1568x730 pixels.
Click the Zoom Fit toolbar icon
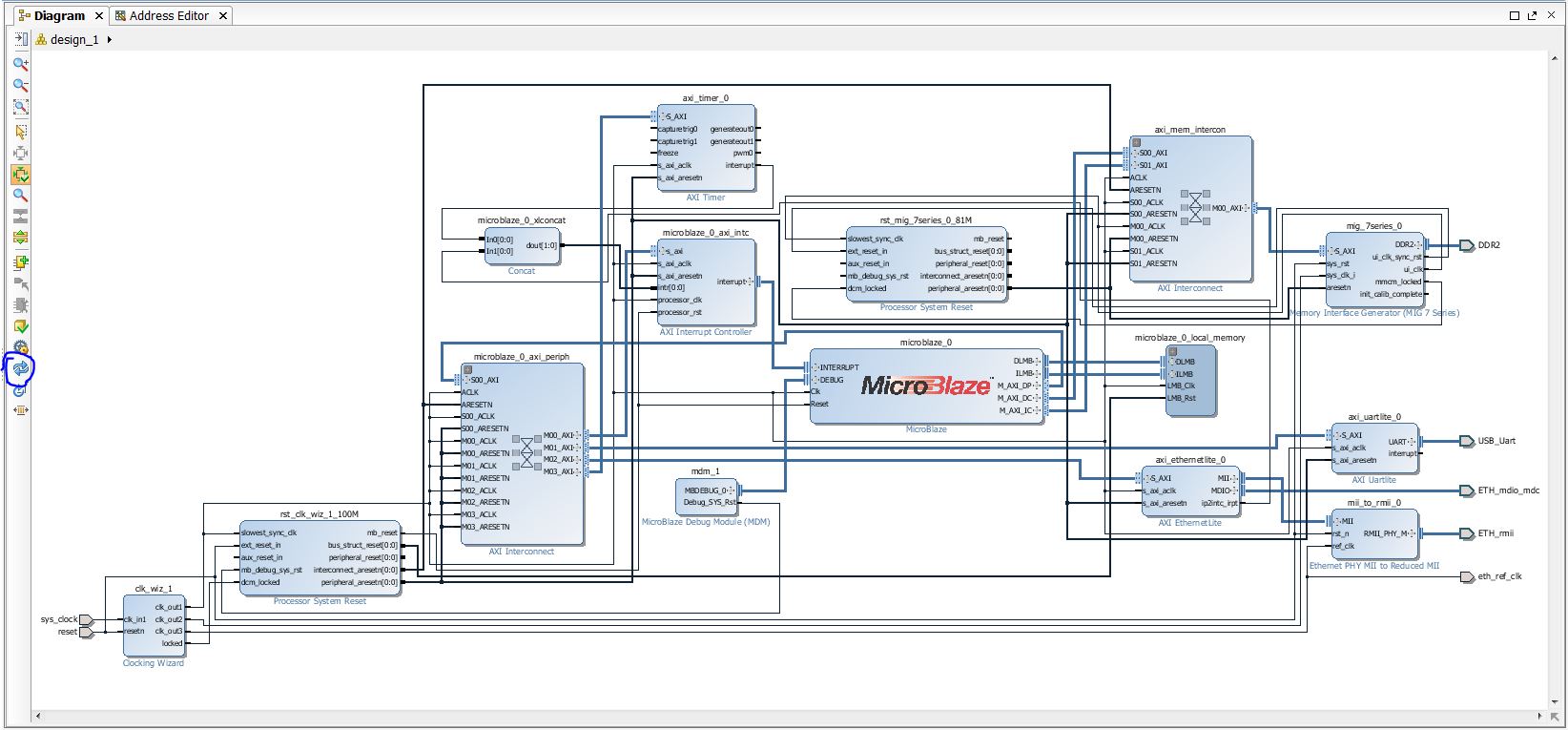[20, 108]
